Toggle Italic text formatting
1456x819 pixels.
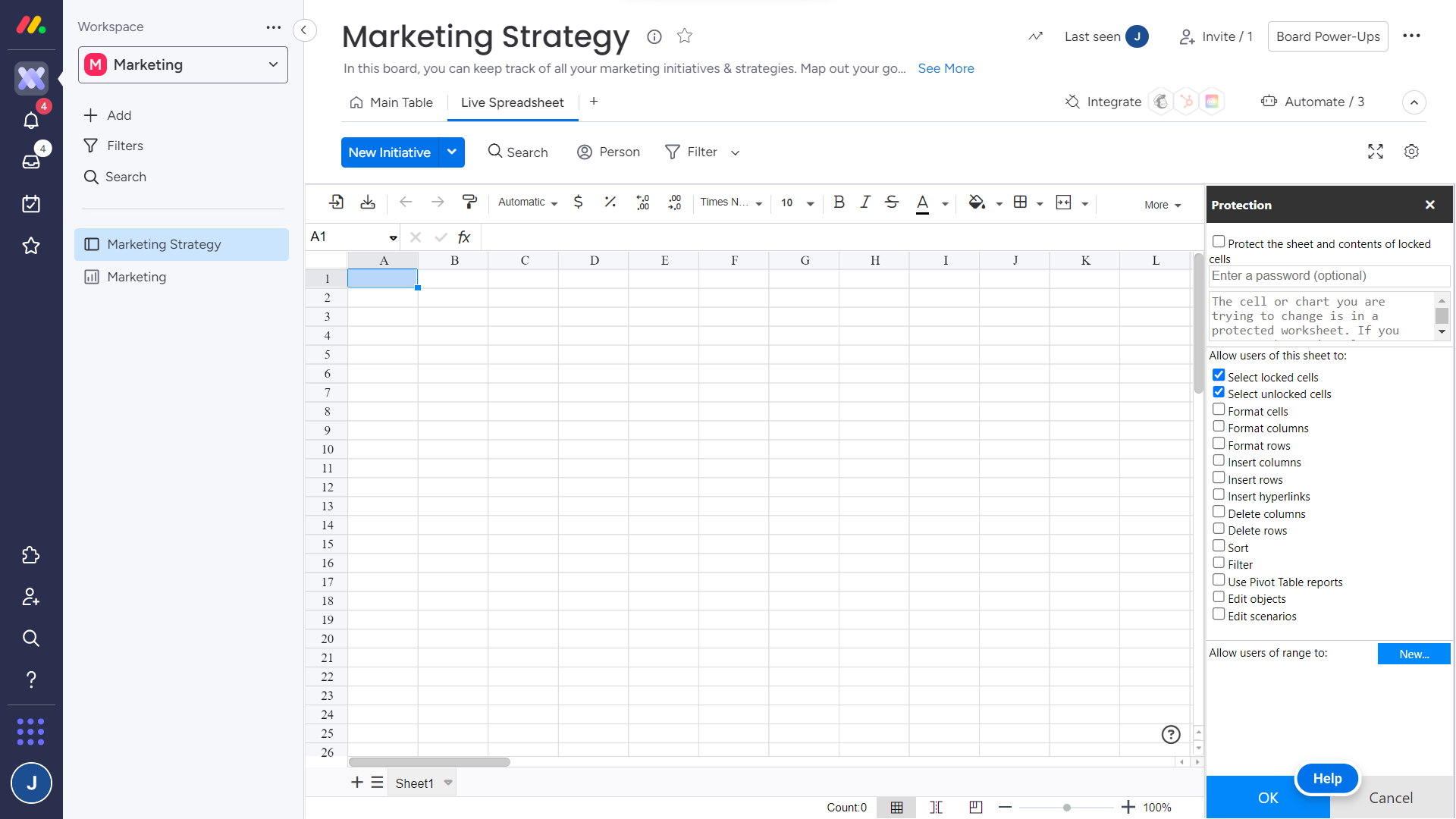pos(864,202)
